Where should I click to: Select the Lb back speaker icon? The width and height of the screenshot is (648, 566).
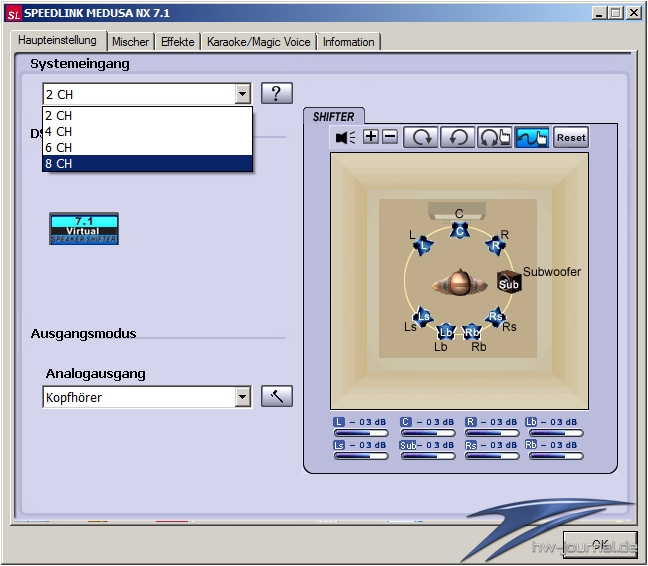click(x=446, y=332)
